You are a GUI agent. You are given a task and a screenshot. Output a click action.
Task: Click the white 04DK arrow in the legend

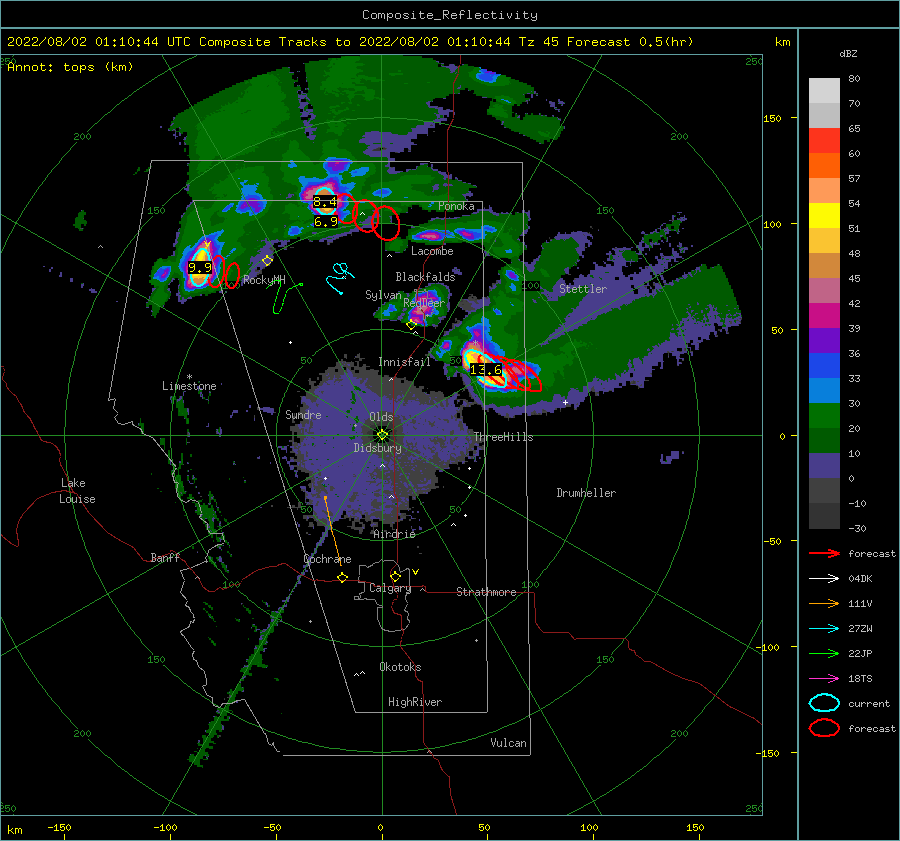[x=824, y=579]
